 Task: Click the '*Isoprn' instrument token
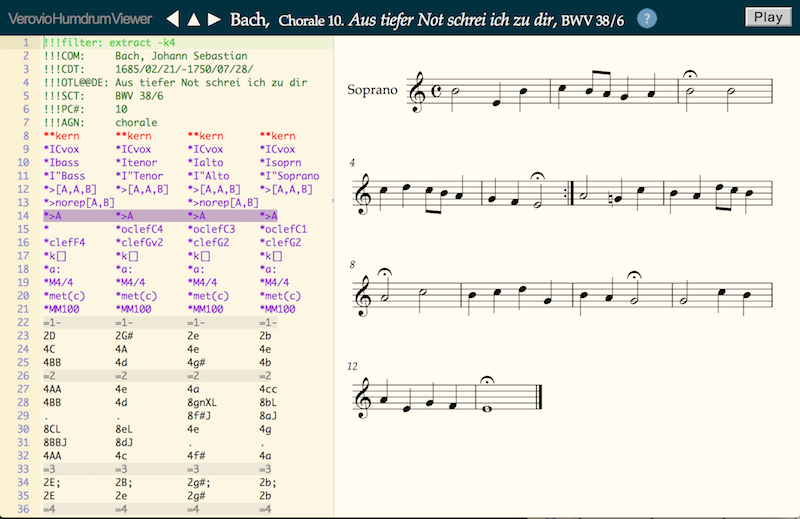280,162
